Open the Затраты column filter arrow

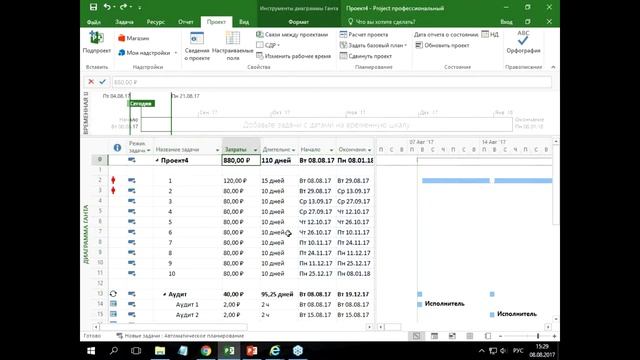coord(256,150)
